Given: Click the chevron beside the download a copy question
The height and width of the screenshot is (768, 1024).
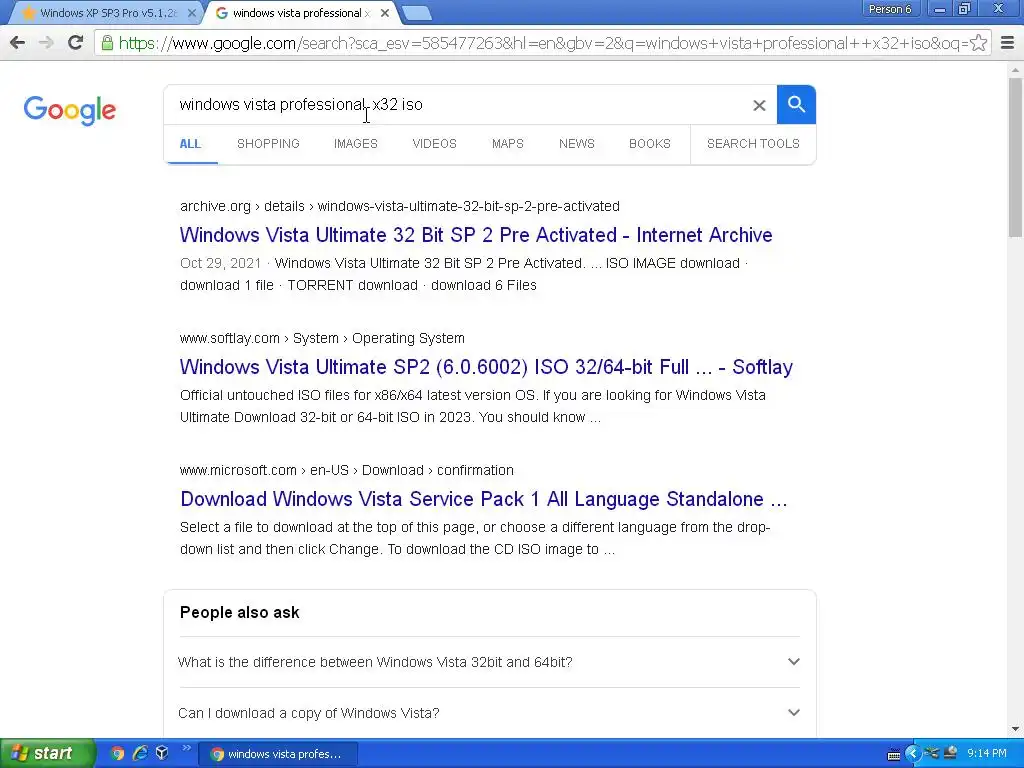Looking at the screenshot, I should point(793,712).
